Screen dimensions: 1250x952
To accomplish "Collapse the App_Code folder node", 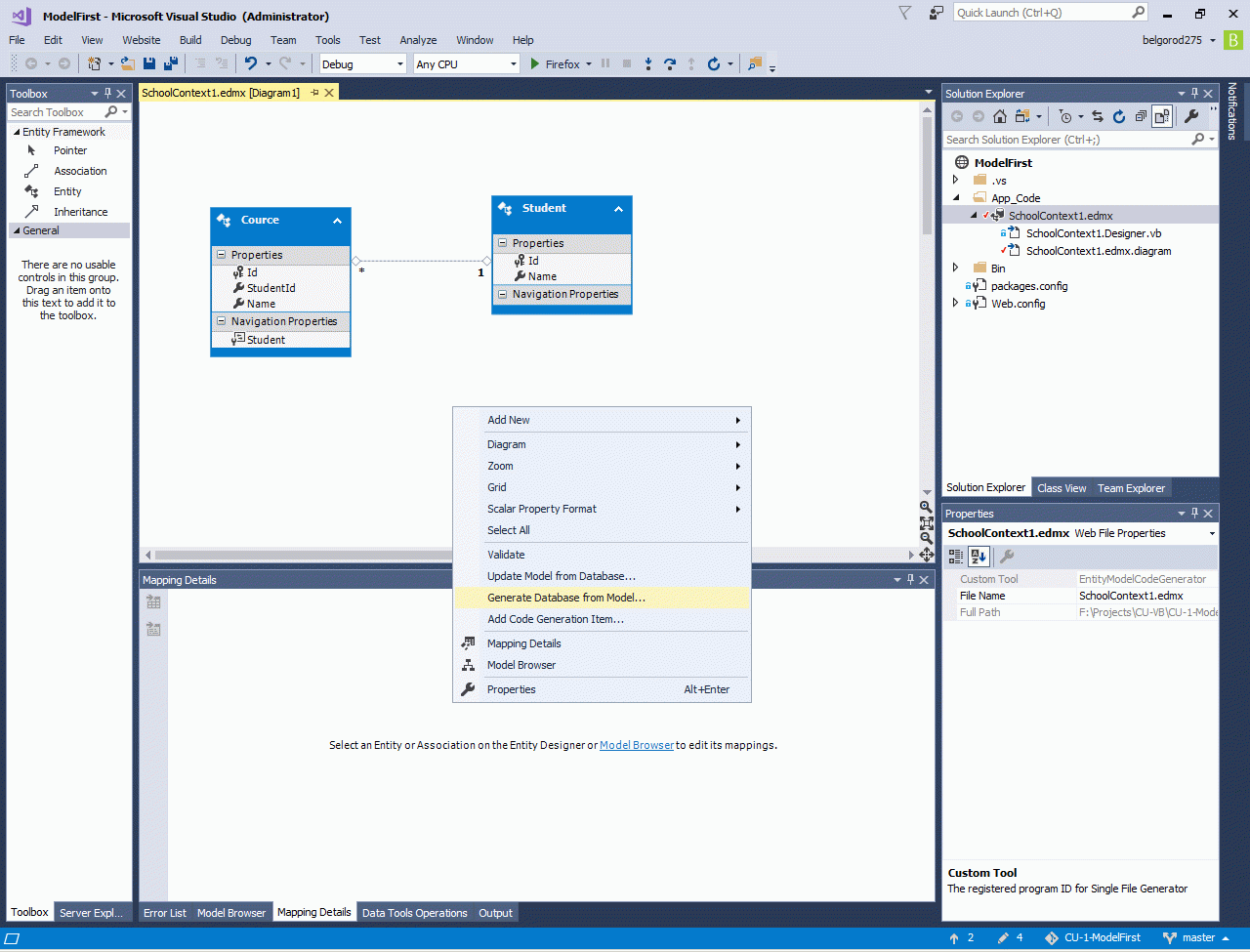I will (x=956, y=198).
